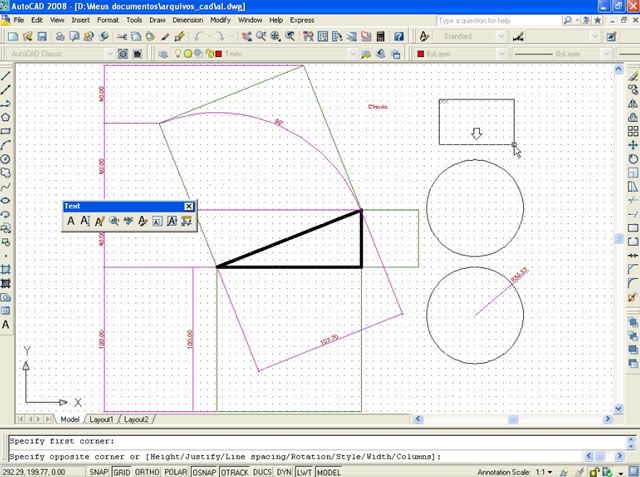The image size is (640, 477).
Task: Click Single Line Text icon in Text toolbar
Action: coord(85,221)
